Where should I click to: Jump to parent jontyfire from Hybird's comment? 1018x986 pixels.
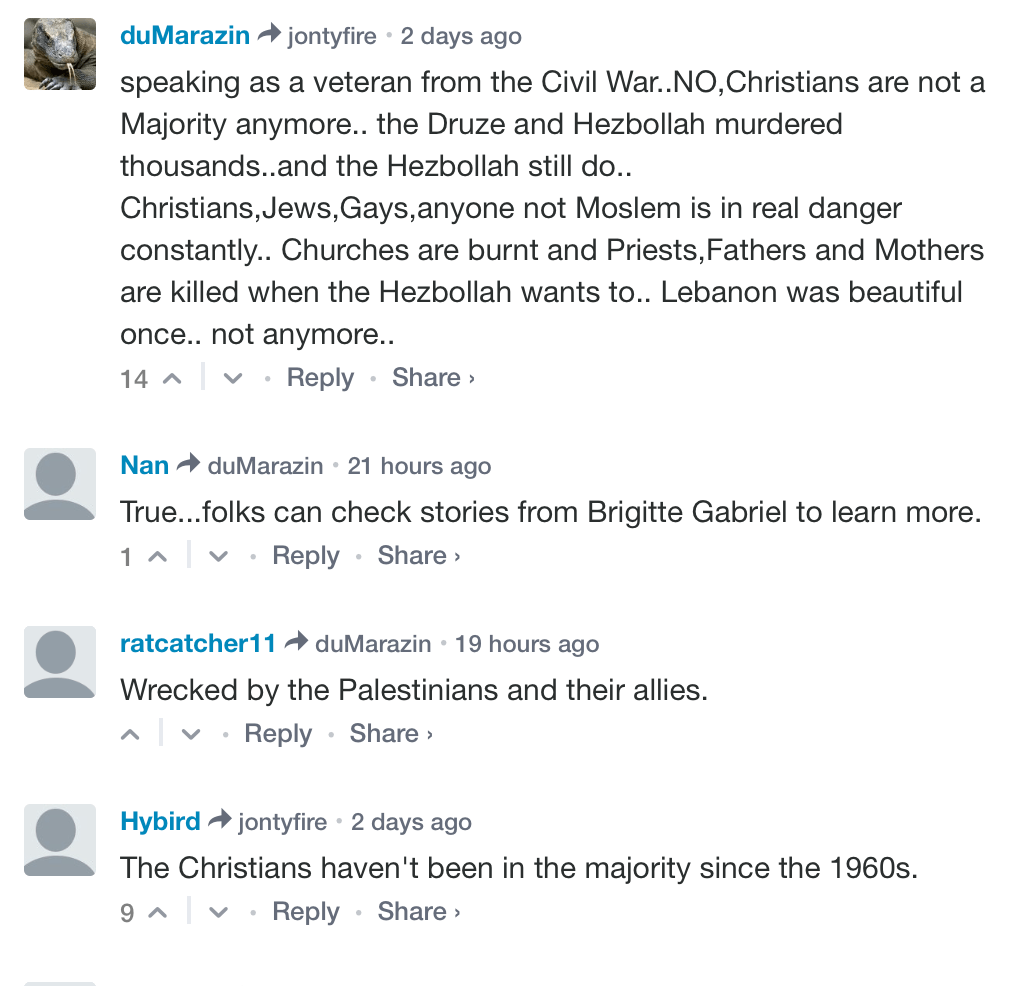pos(282,822)
